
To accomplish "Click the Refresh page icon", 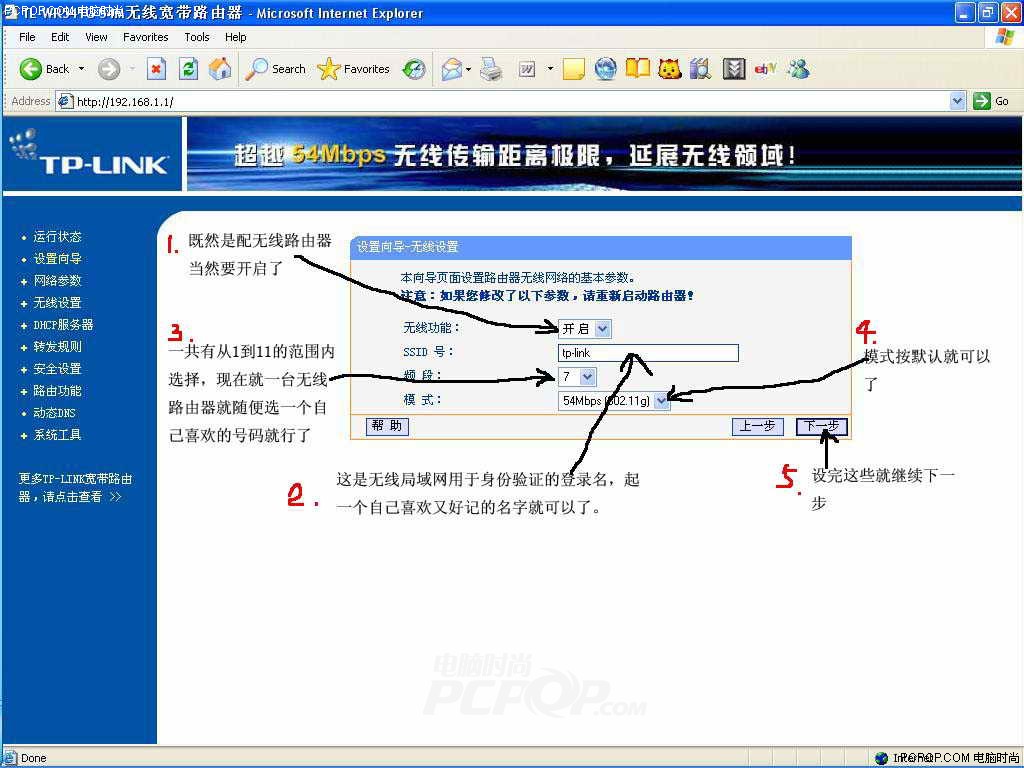I will coord(188,69).
